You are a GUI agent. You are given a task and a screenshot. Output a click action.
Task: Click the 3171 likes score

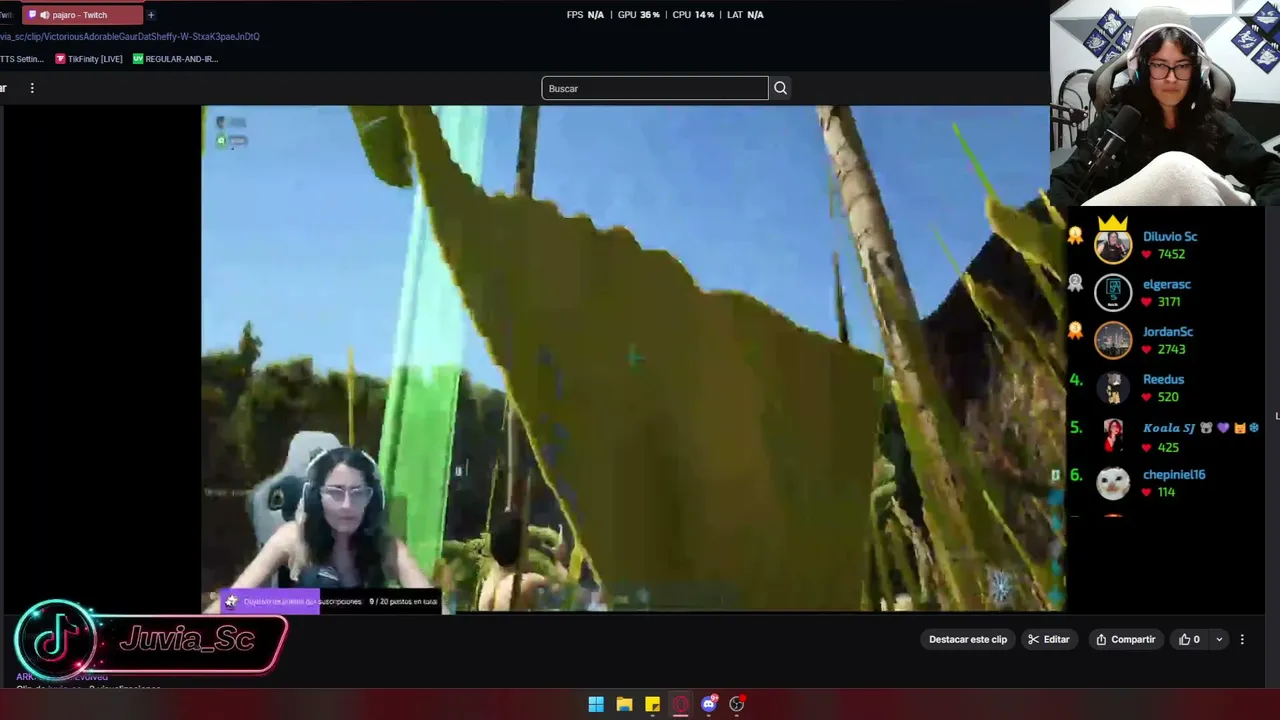click(x=1169, y=302)
